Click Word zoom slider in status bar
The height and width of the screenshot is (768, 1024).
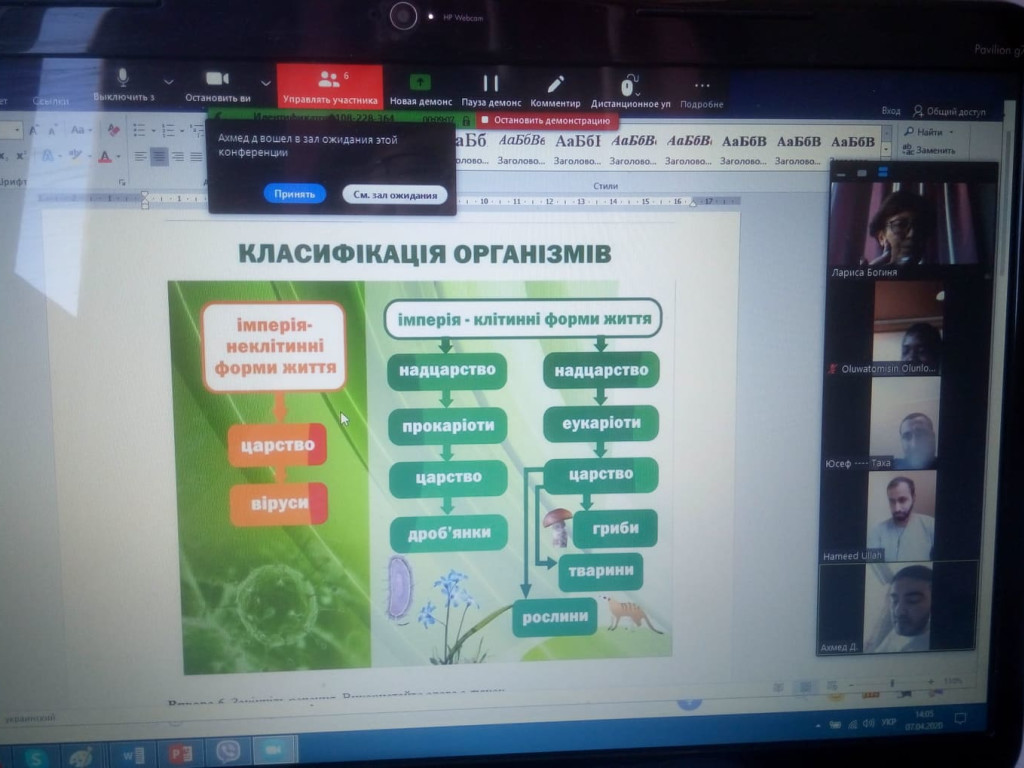click(x=891, y=683)
